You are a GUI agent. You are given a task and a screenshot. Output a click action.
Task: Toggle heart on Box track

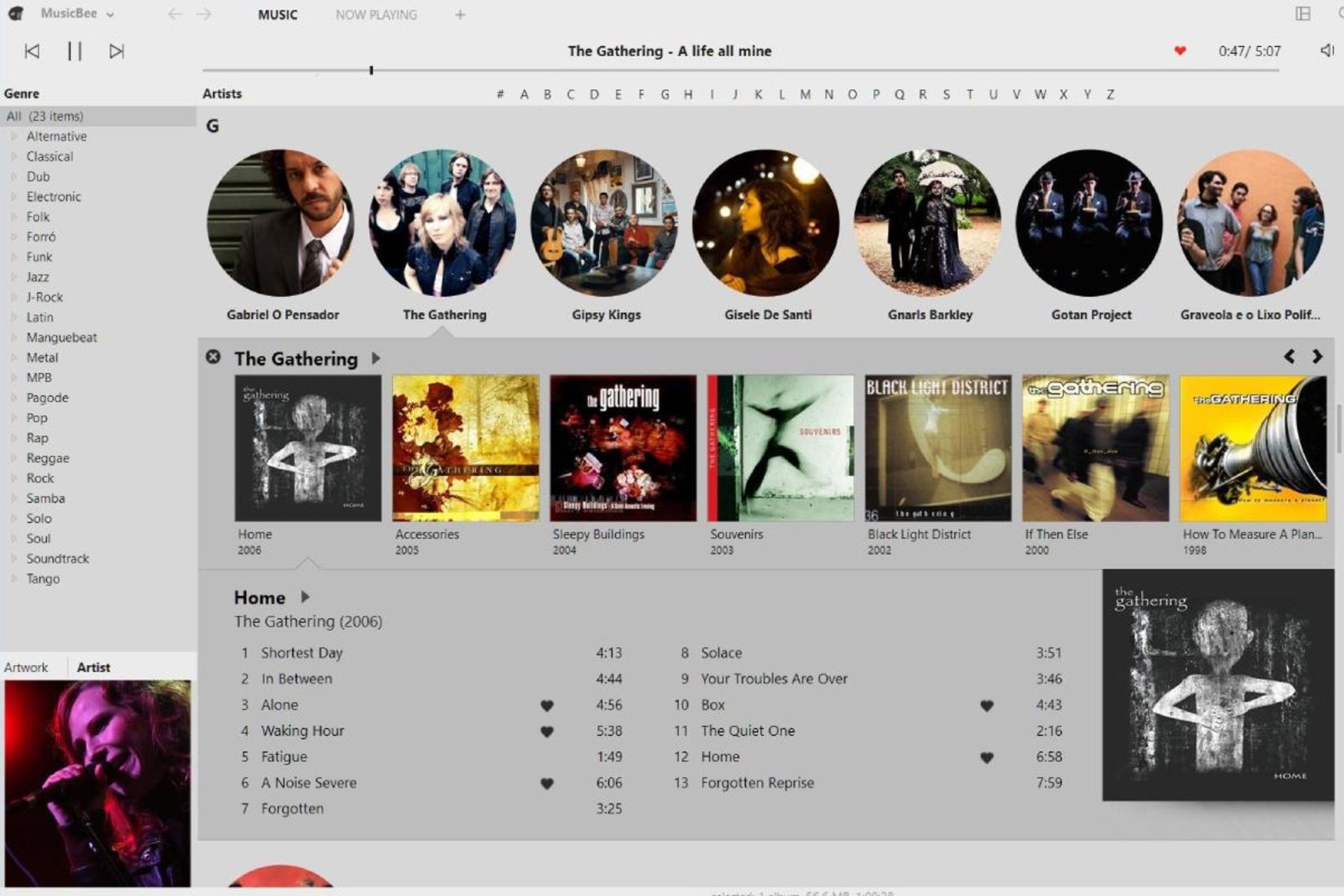(986, 706)
